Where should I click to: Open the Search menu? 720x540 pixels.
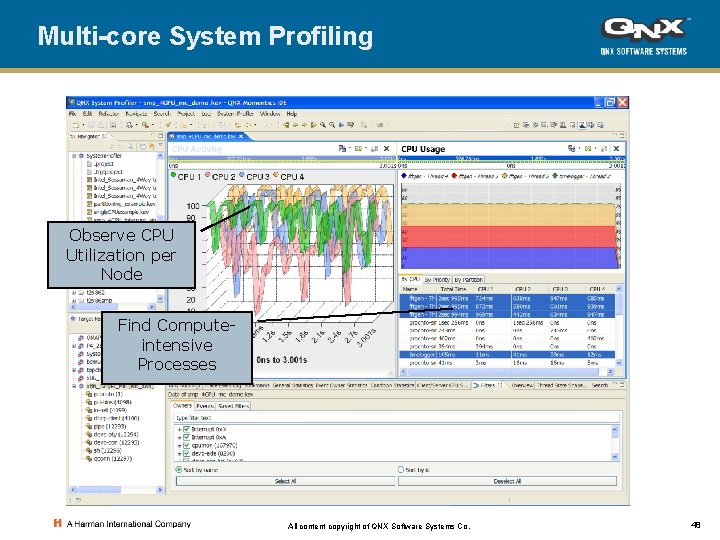(x=162, y=113)
